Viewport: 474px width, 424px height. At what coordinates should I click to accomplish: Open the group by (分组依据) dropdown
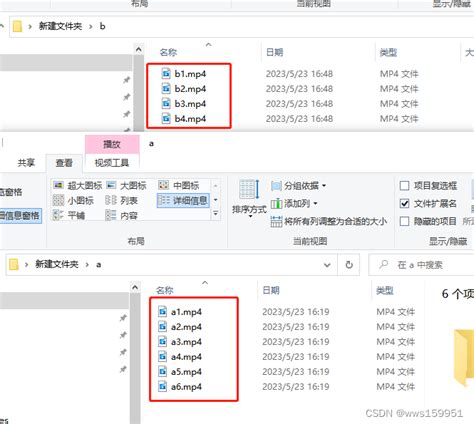pos(299,185)
